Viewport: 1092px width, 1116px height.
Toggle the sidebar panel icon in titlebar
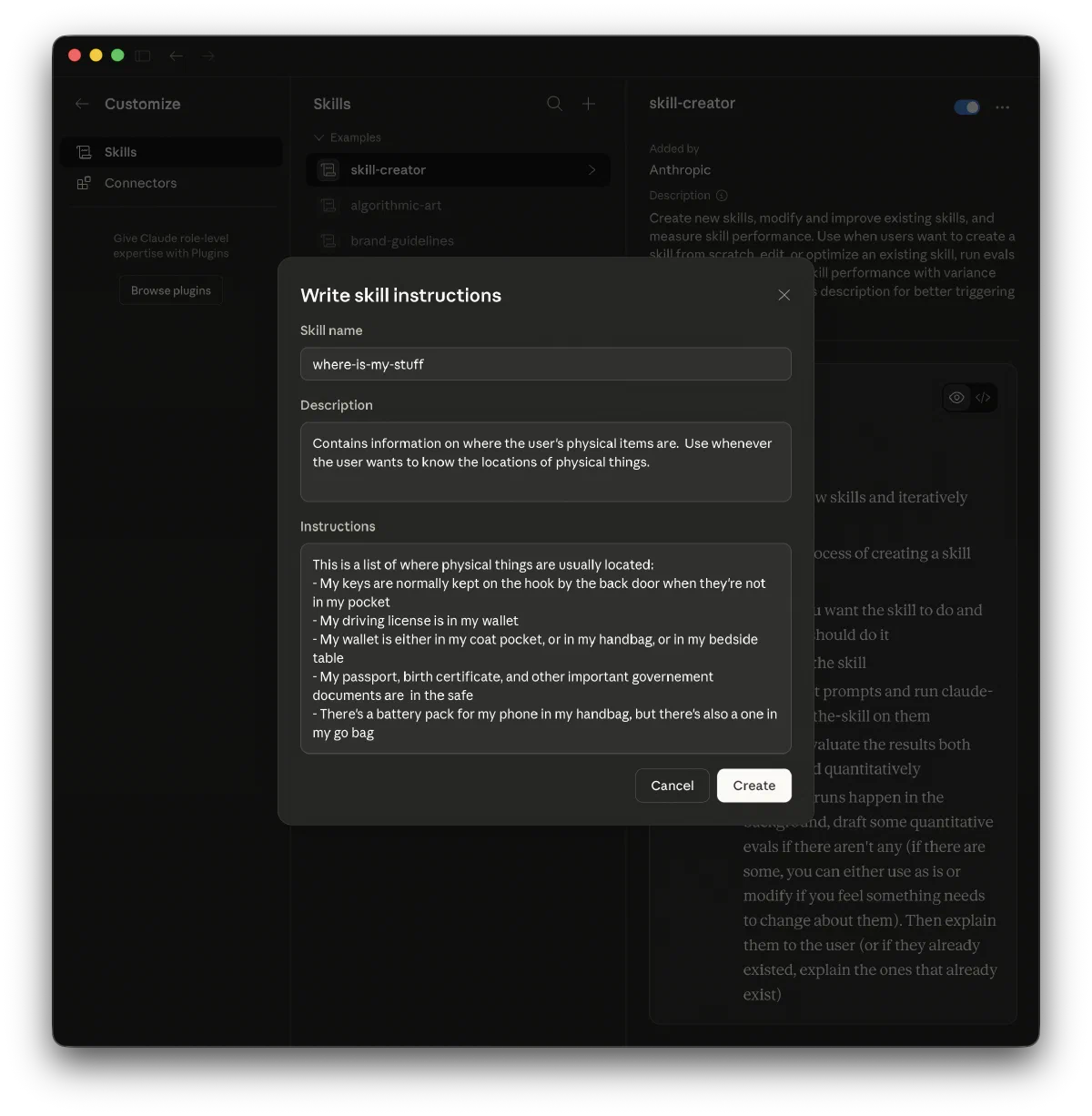(143, 56)
